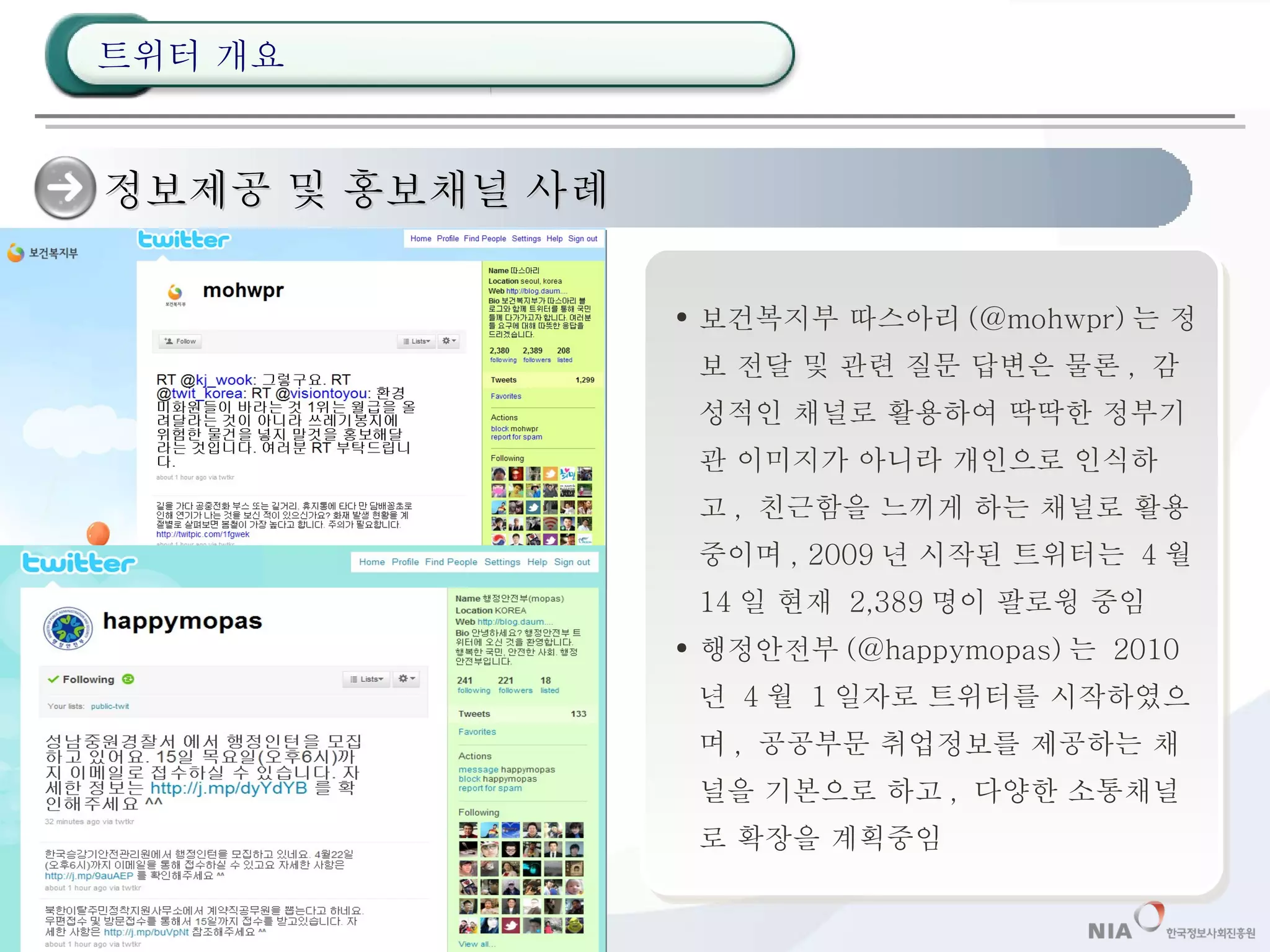Screen dimensions: 1270x952
Task: Click the 보건복지부 logo at top left
Action: click(43, 253)
